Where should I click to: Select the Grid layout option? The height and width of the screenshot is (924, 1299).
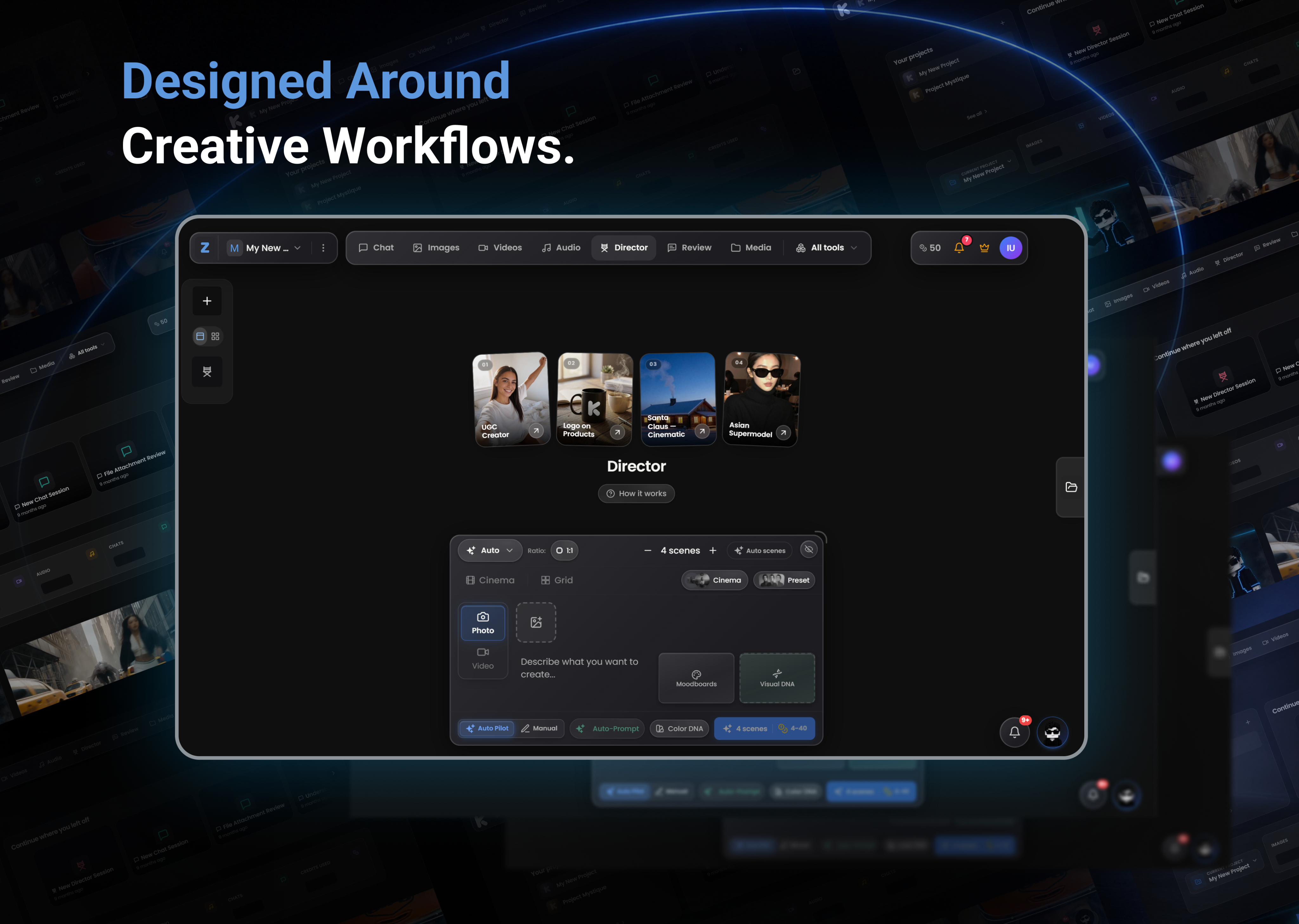(557, 580)
